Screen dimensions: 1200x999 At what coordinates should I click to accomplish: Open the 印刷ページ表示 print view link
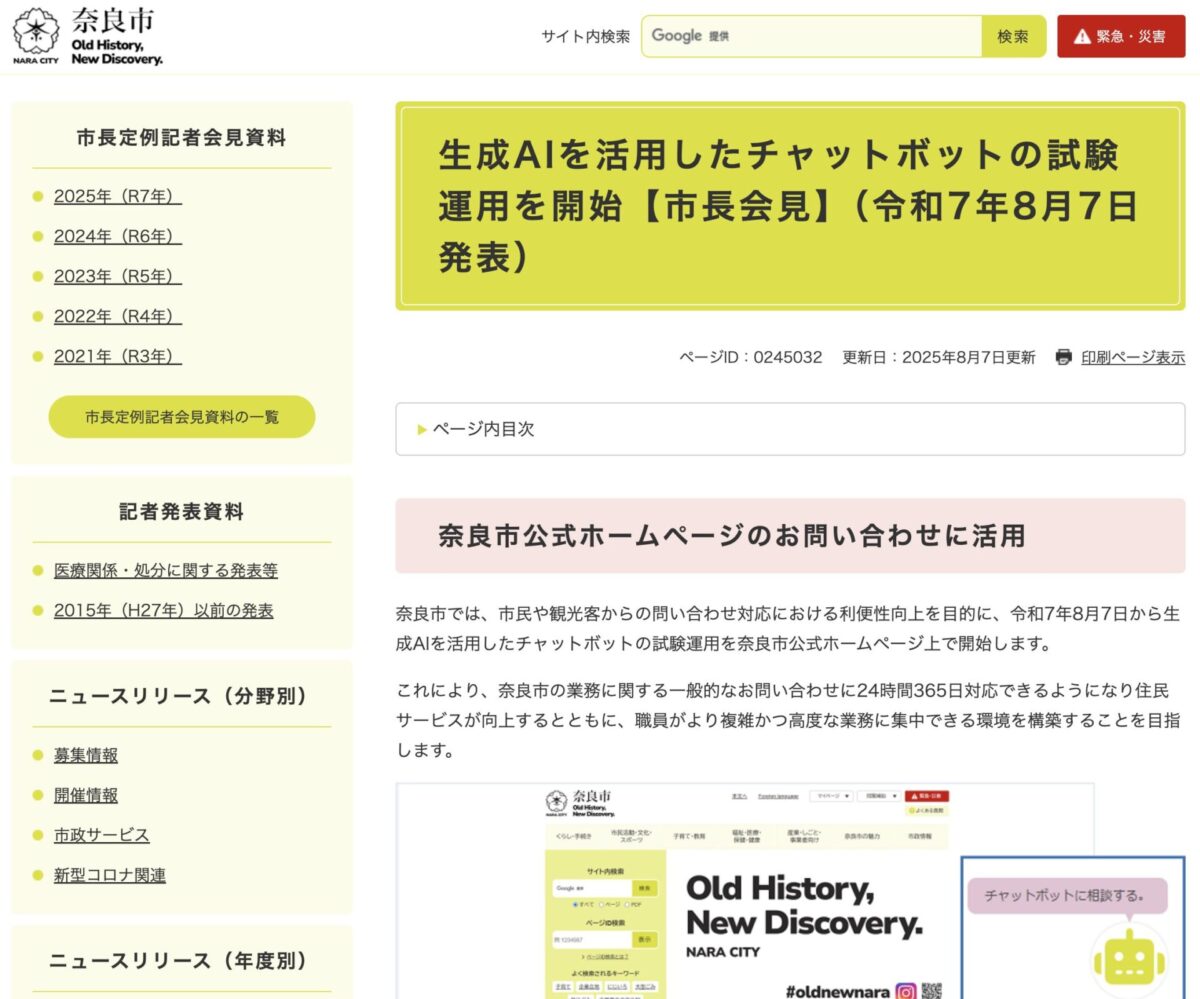[x=1133, y=357]
